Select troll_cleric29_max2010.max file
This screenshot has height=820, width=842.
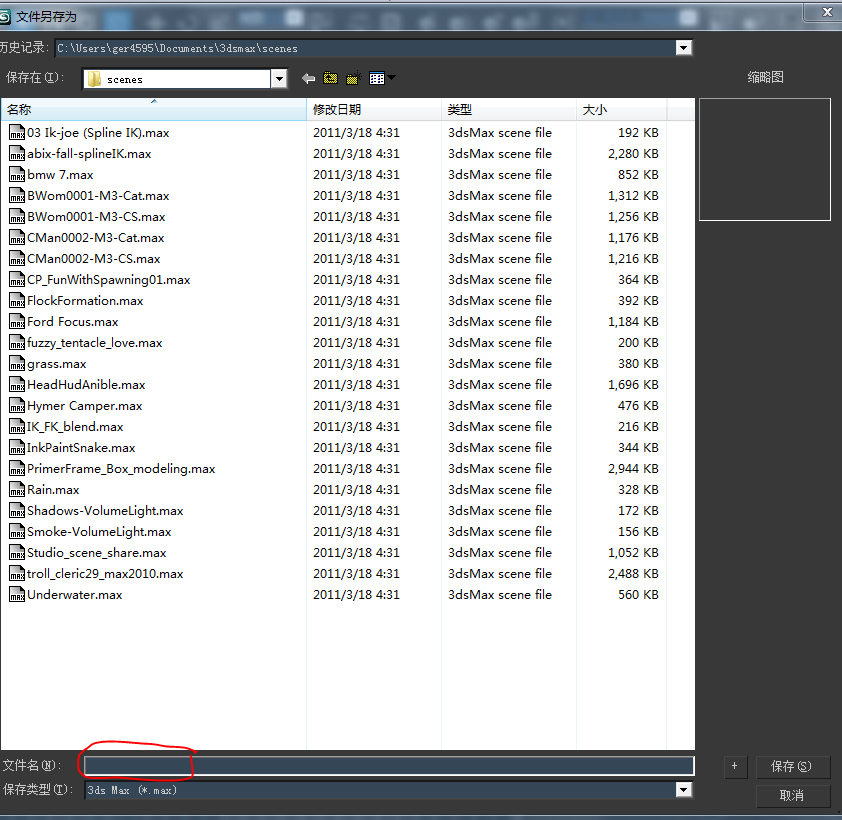click(x=105, y=574)
